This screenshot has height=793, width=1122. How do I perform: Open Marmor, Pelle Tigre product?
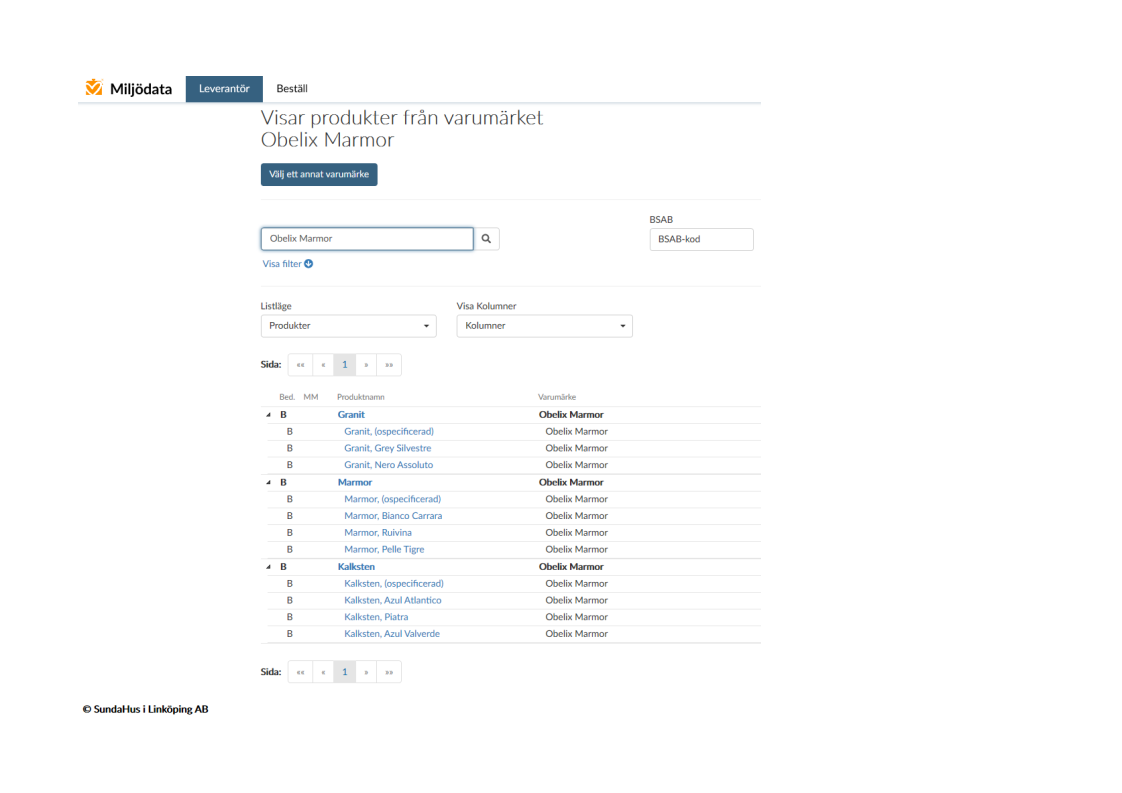384,550
